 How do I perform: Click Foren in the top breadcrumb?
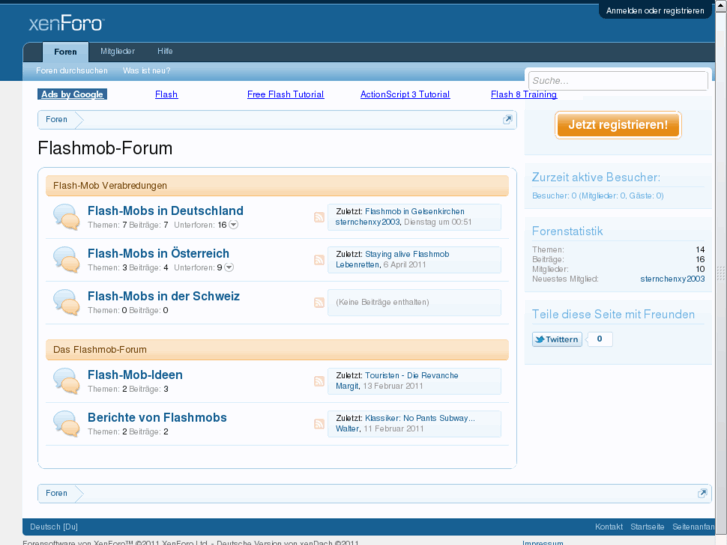57,120
